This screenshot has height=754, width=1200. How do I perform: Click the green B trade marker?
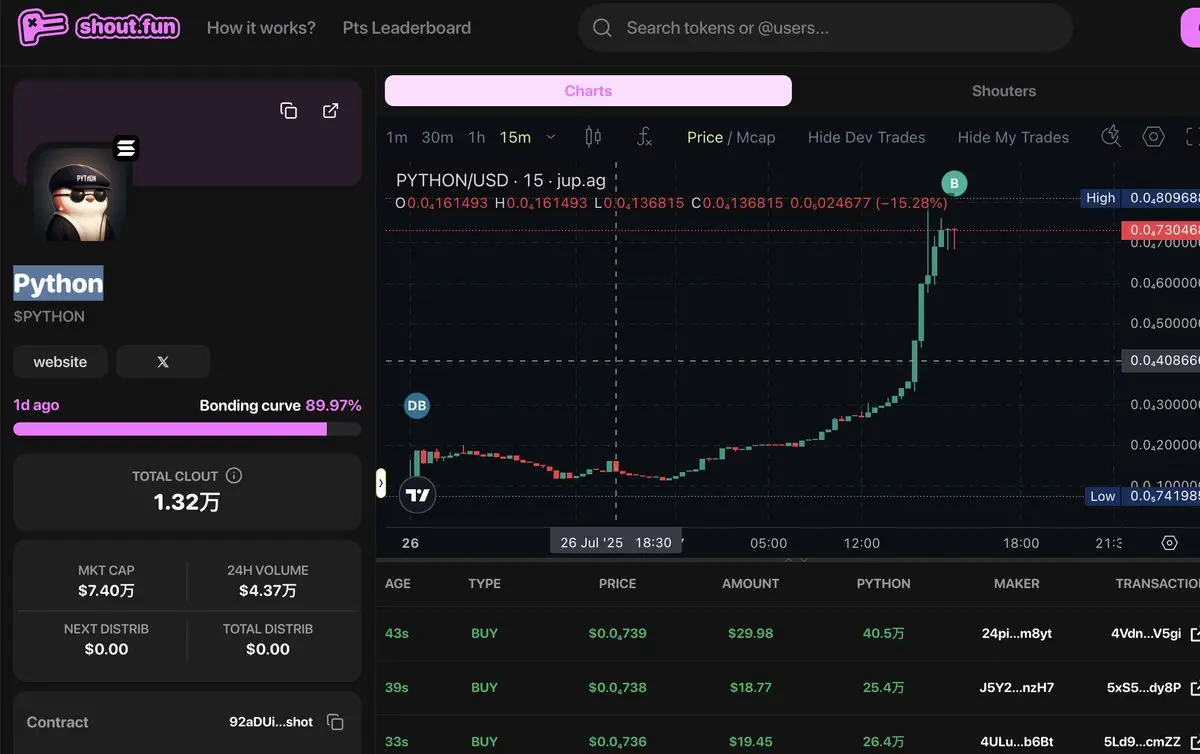pos(954,183)
